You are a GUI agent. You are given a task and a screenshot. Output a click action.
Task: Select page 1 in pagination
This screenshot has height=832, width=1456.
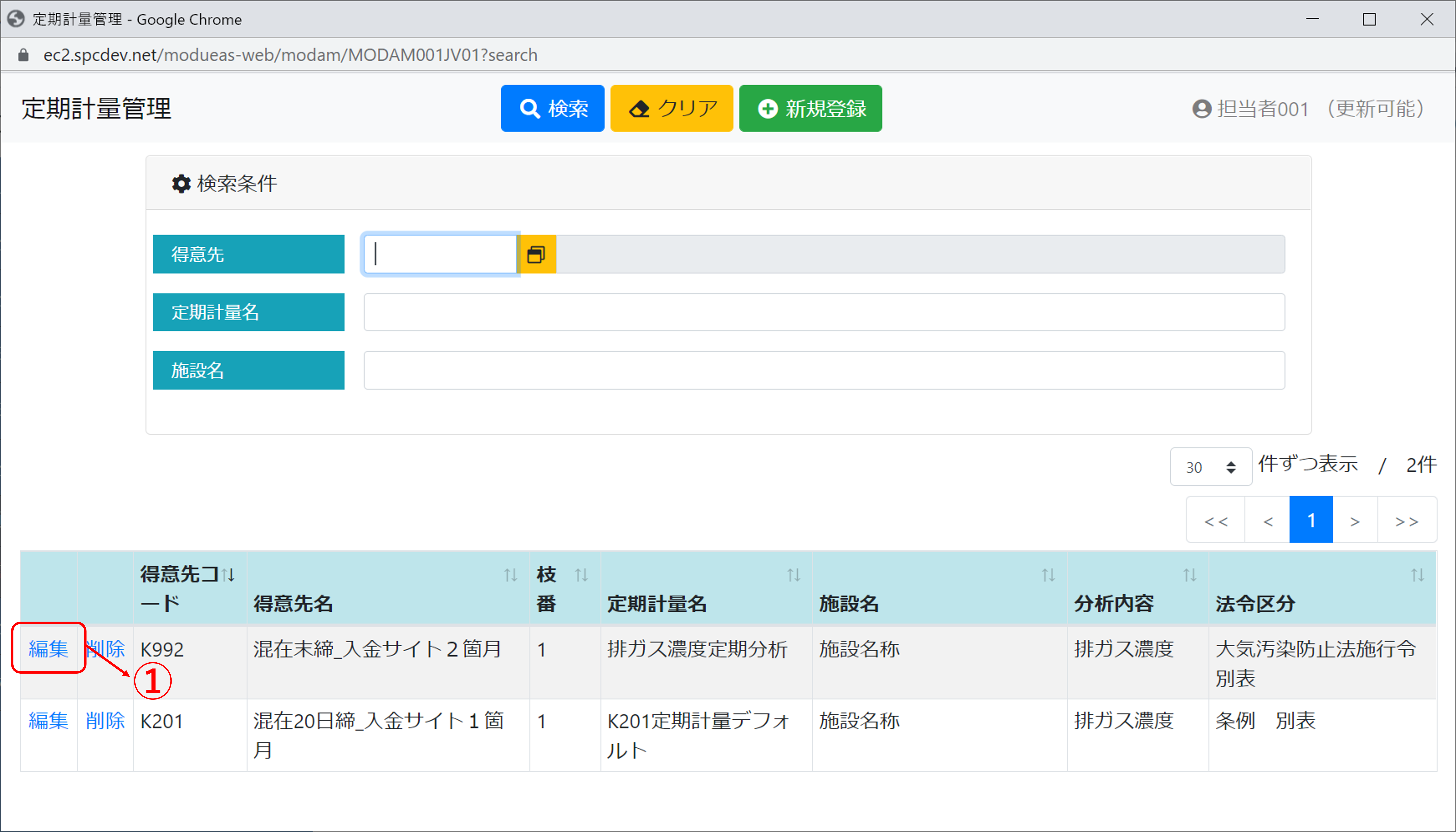coord(1312,520)
